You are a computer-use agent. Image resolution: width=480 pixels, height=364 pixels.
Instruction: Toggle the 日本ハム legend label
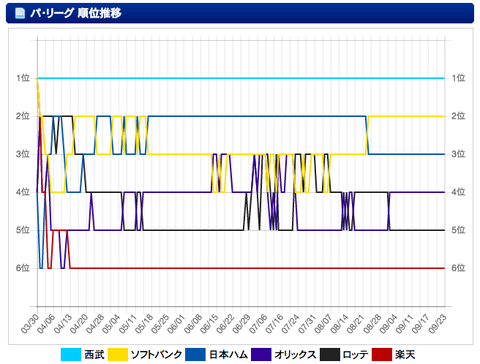click(x=228, y=354)
